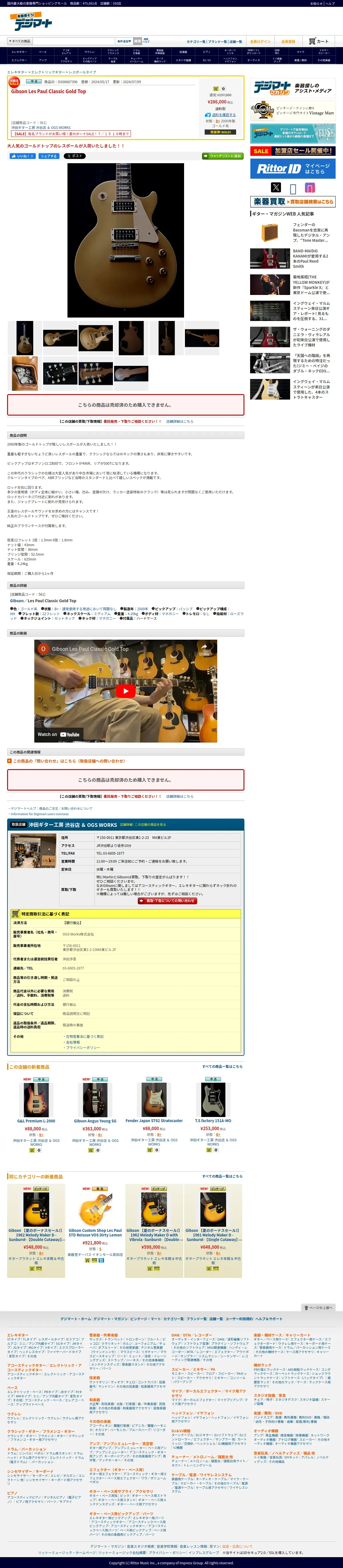
Task: Click the 楽器買取 店舗検索 banner
Action: pos(292,202)
